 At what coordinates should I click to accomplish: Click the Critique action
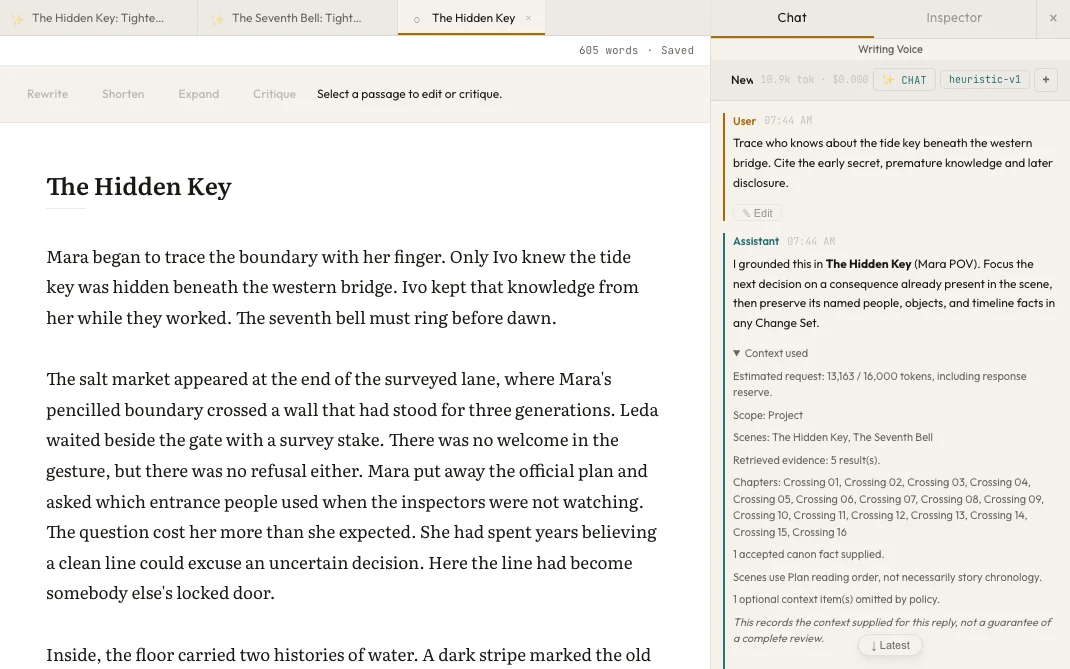coord(274,94)
